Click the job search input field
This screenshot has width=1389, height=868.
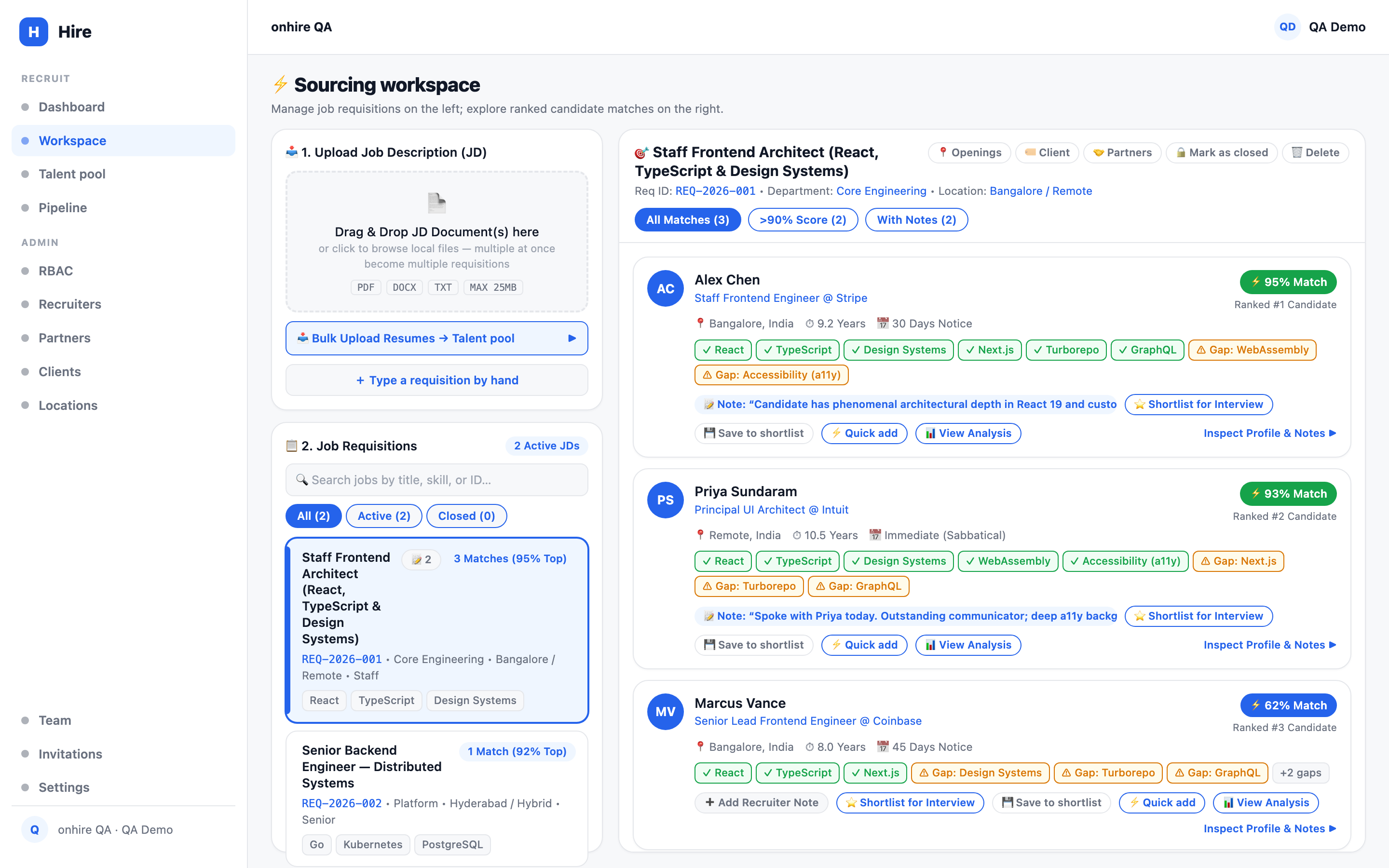437,480
